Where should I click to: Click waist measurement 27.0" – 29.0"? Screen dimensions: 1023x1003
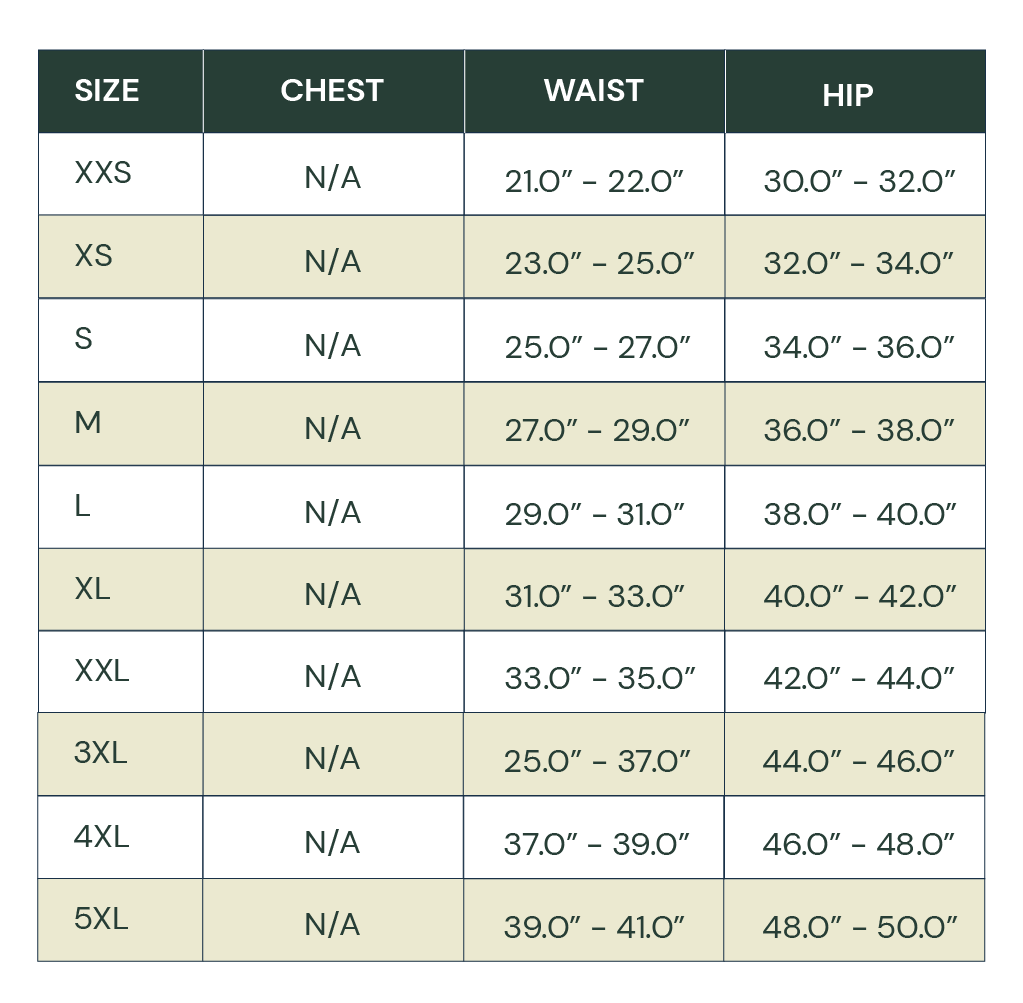tap(597, 431)
